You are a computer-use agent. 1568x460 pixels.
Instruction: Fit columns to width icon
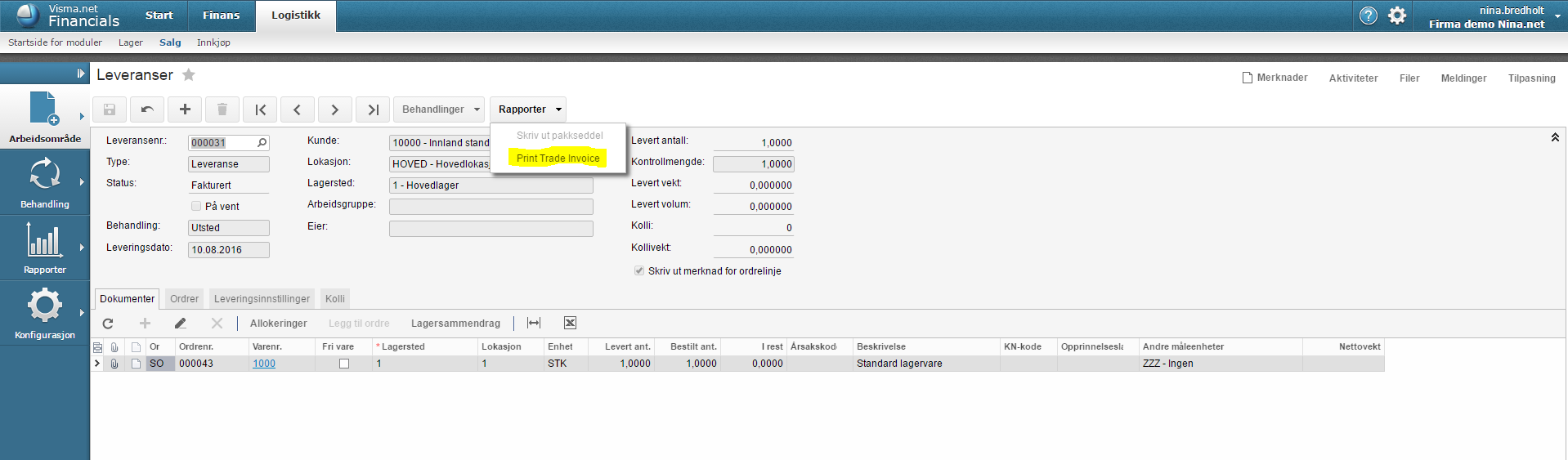(x=534, y=324)
